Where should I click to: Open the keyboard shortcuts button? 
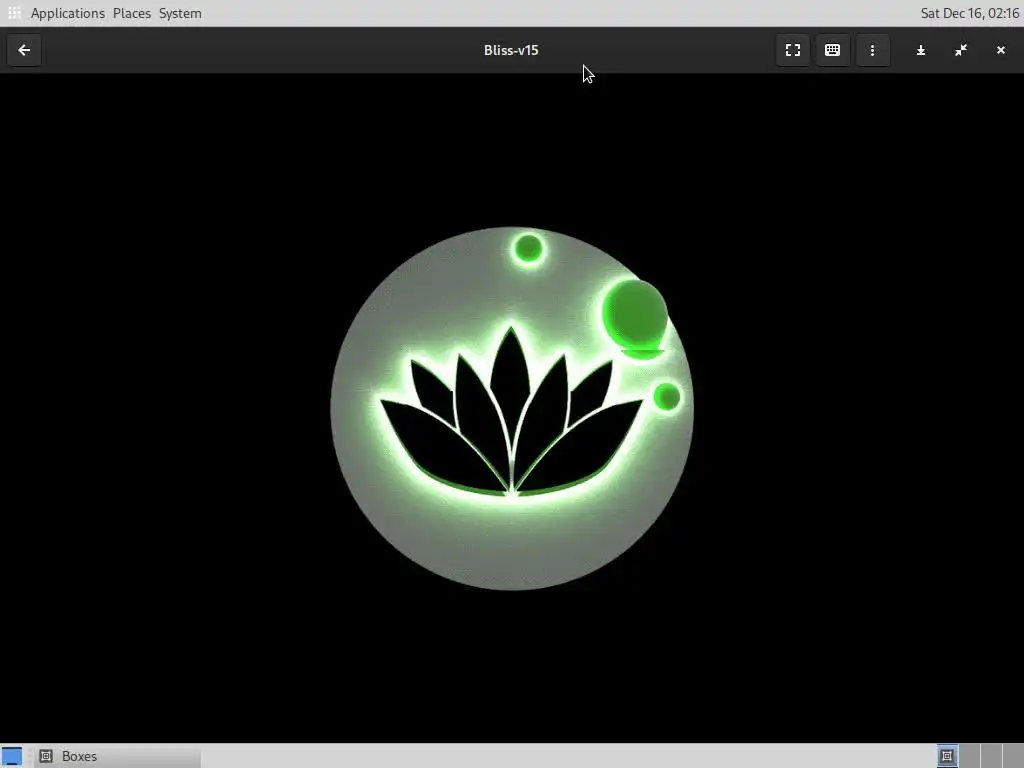832,50
